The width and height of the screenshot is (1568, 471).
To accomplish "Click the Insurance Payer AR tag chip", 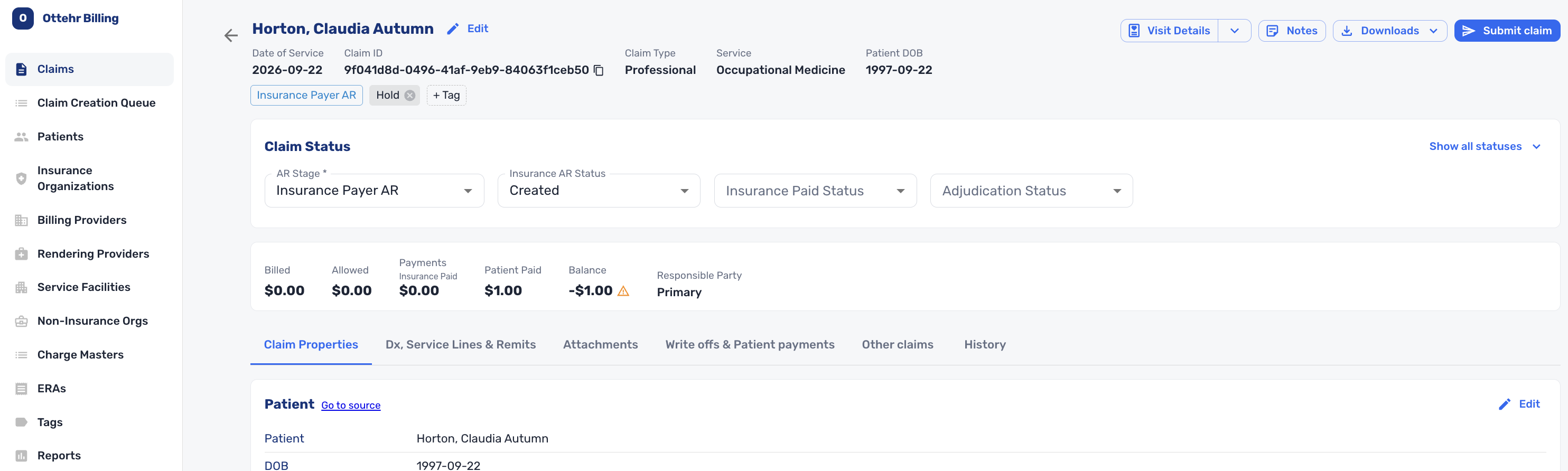I will click(x=306, y=96).
